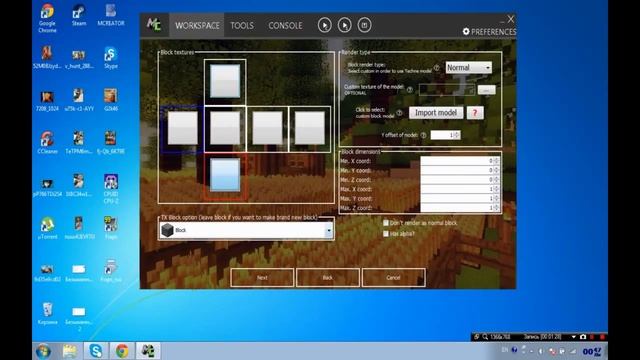Open File Explorer from the taskbar
Screen dimensions: 640x360
pos(70,351)
